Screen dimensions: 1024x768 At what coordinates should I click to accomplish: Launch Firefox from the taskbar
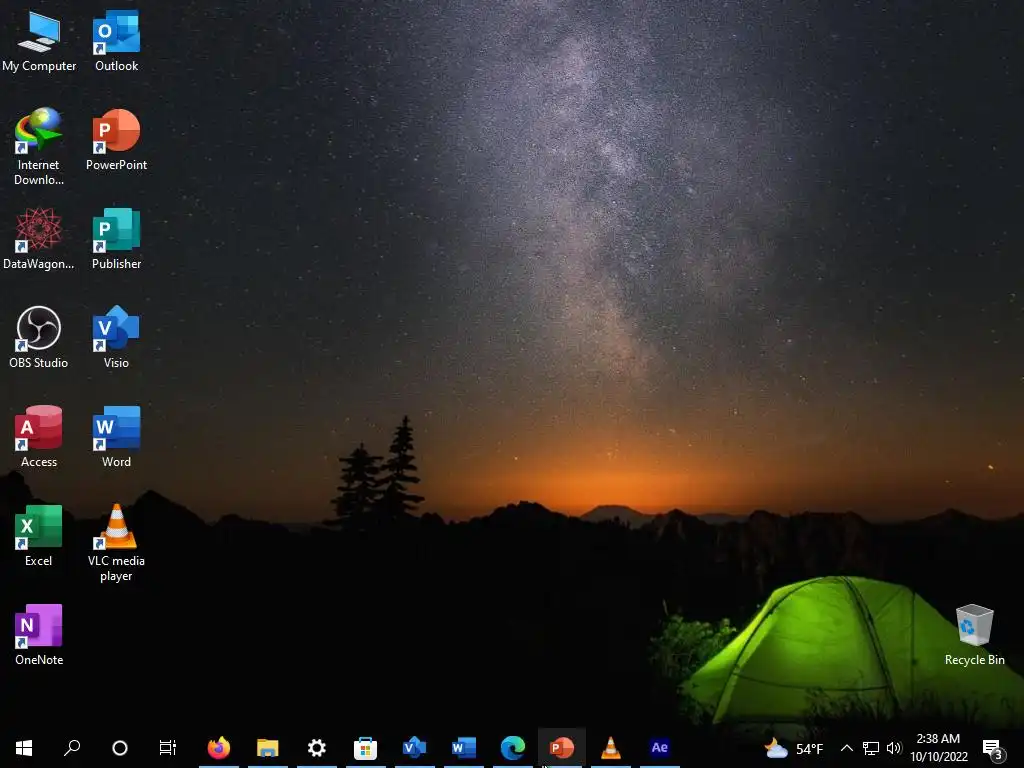(219, 748)
